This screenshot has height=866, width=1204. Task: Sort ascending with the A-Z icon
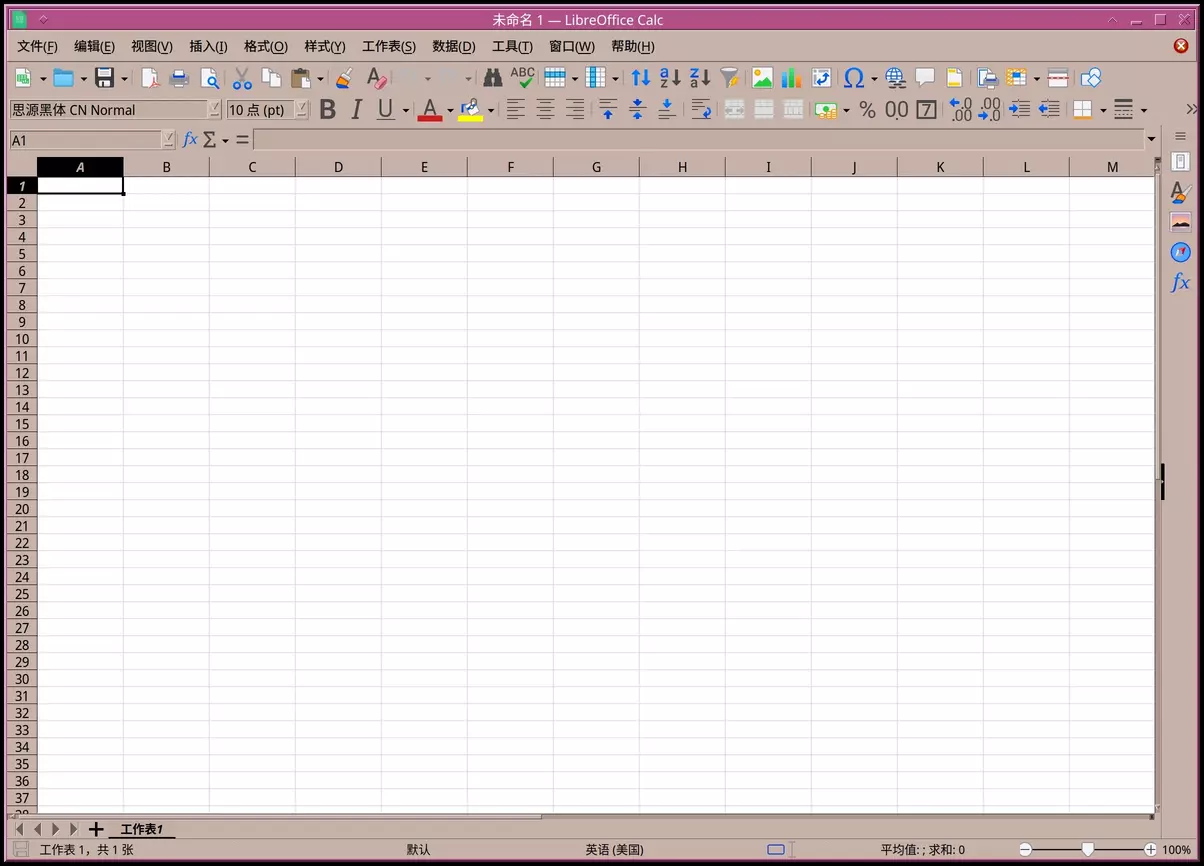(670, 78)
